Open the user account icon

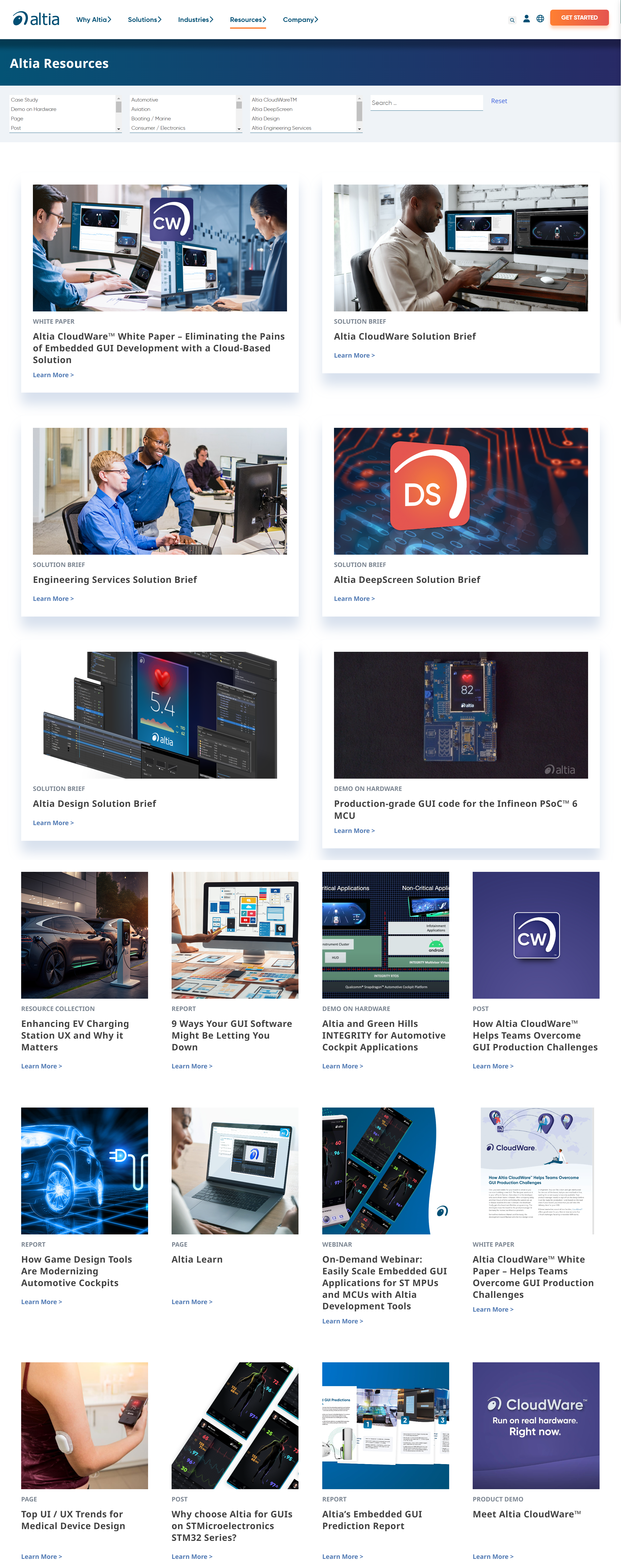point(527,19)
